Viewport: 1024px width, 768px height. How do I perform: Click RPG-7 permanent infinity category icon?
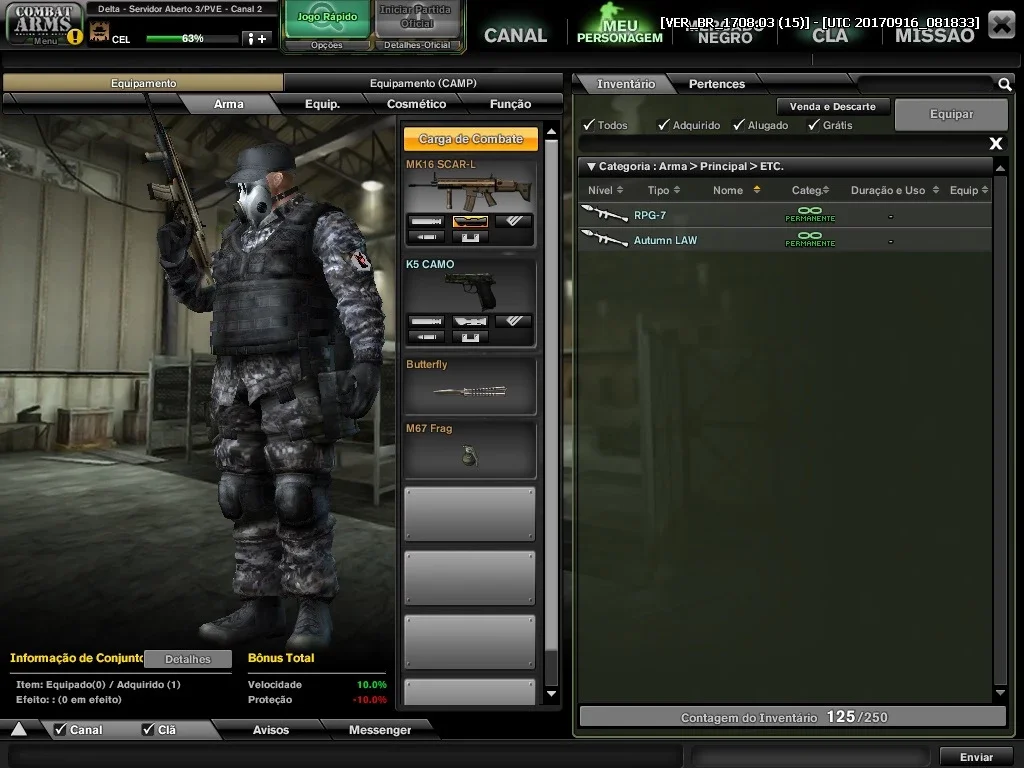point(810,214)
